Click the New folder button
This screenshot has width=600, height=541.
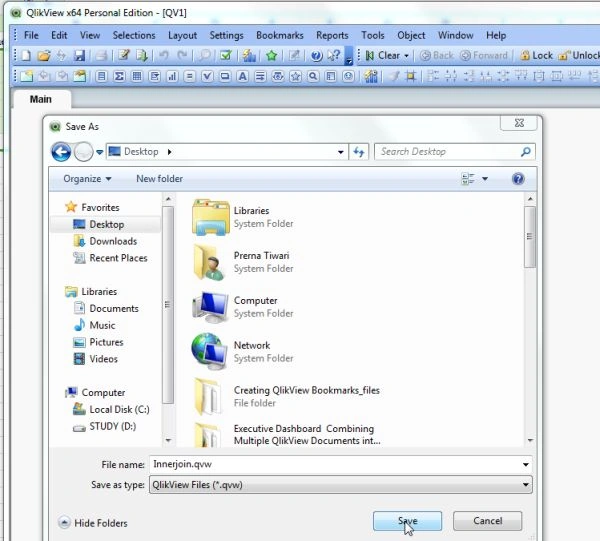pos(160,179)
